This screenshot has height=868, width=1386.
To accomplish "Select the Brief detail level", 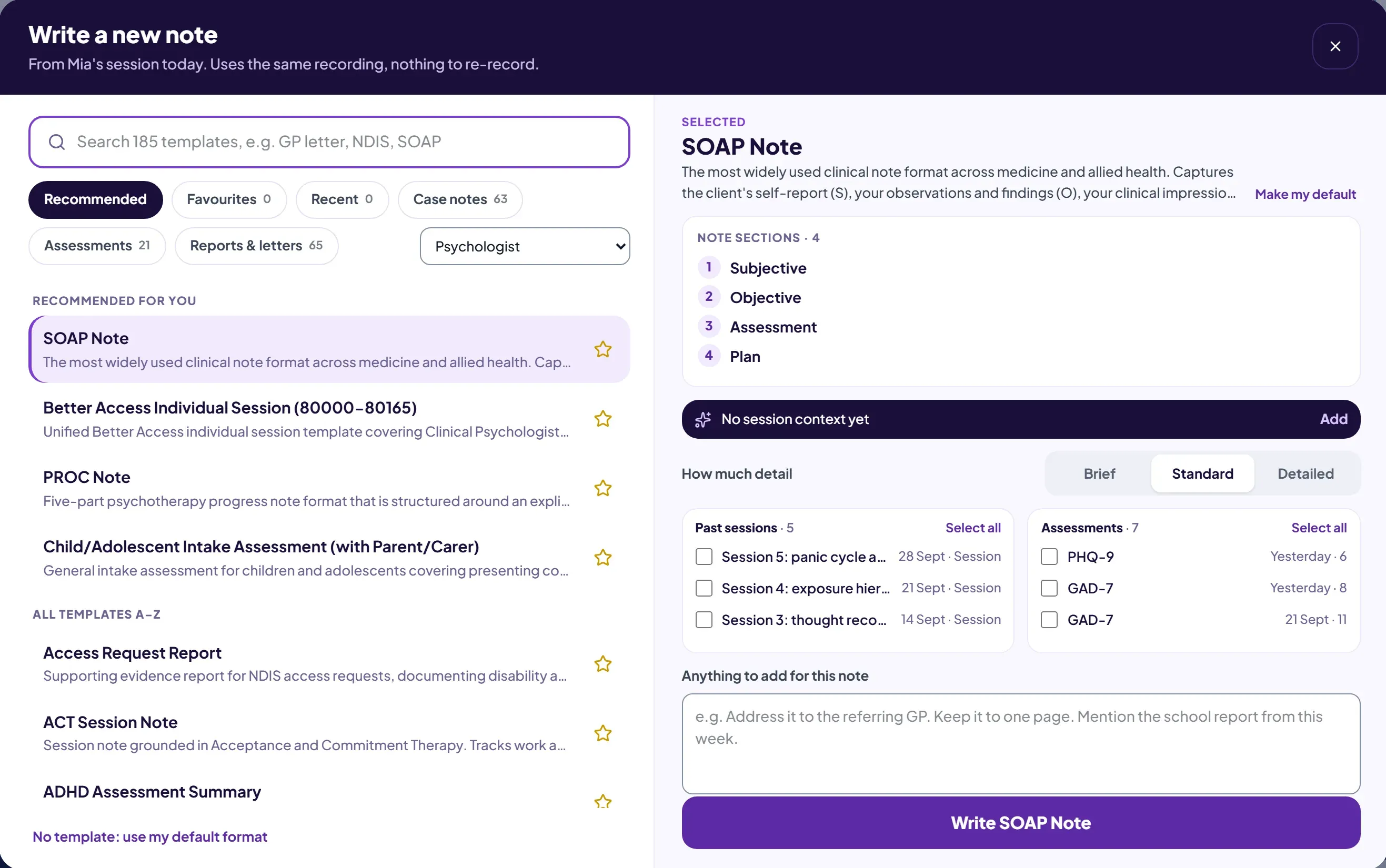I will point(1099,473).
